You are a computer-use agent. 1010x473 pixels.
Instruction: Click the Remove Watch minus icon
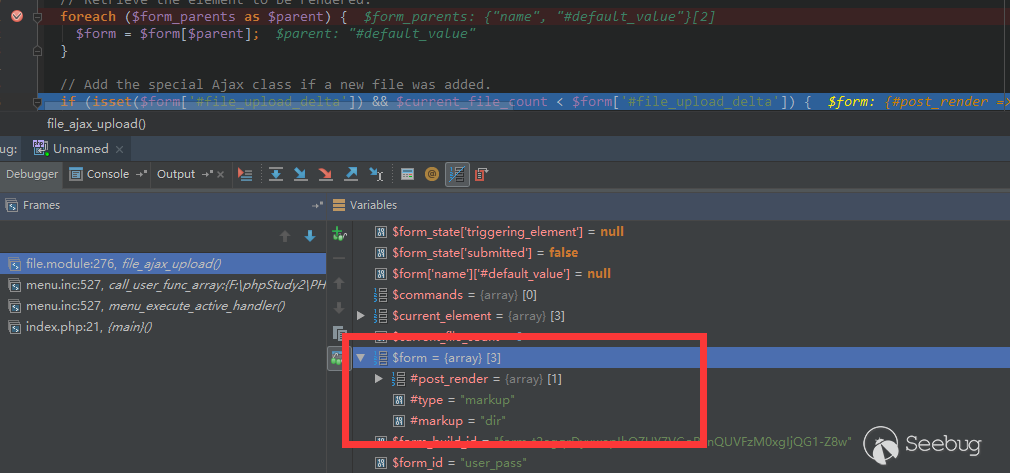(x=339, y=258)
